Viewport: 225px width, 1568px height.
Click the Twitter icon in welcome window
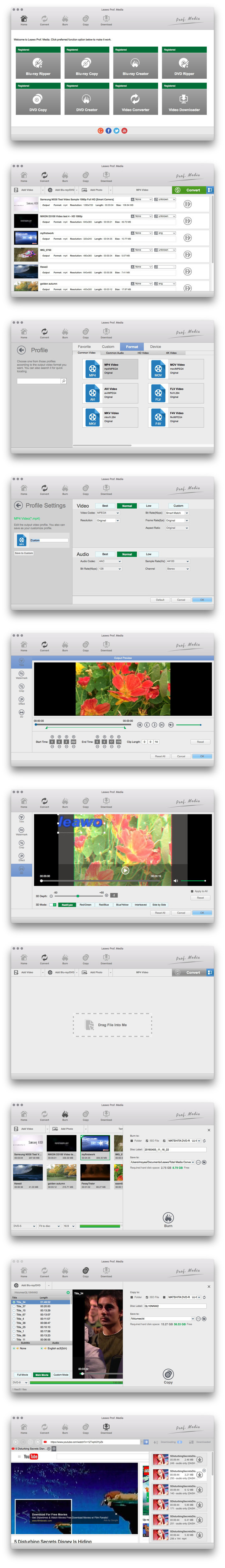click(116, 130)
